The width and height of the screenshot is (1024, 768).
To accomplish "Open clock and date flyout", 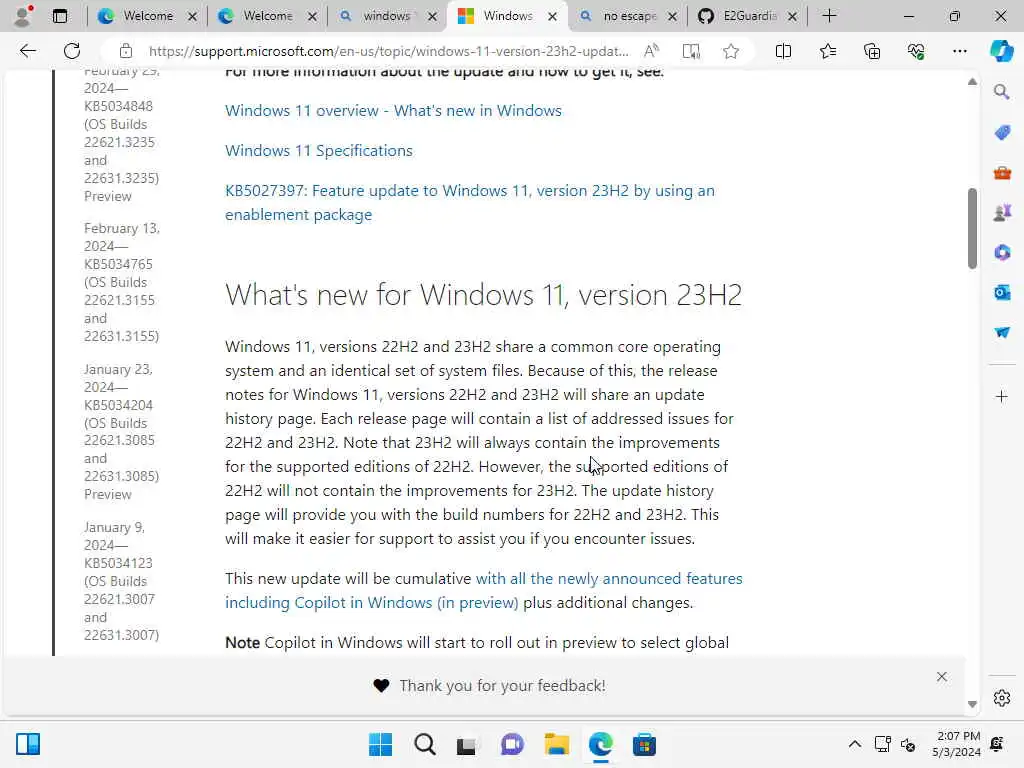I will click(x=955, y=744).
